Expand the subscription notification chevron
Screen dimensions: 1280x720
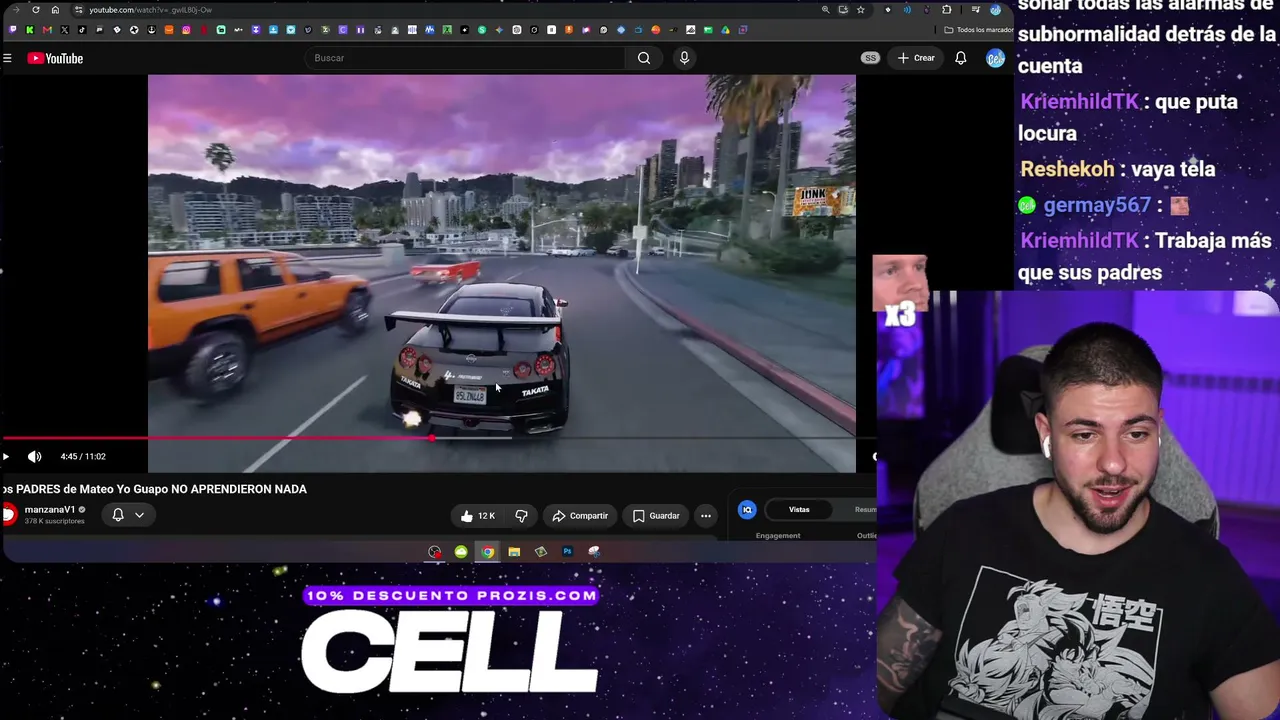coord(139,515)
